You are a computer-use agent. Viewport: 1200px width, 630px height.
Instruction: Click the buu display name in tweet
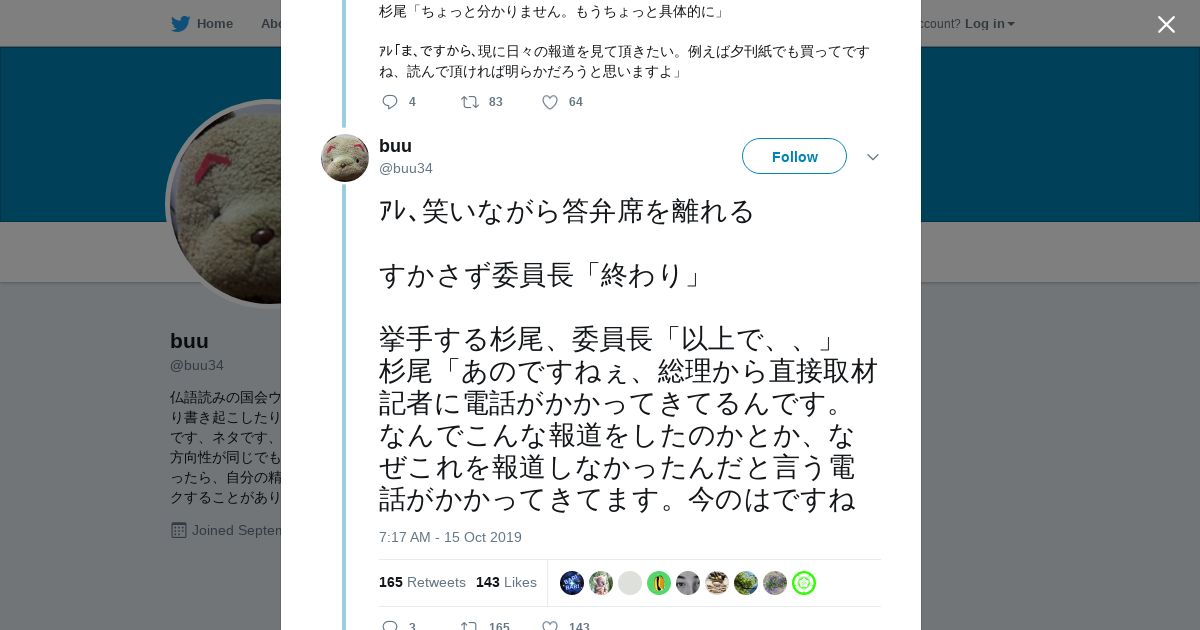[395, 146]
